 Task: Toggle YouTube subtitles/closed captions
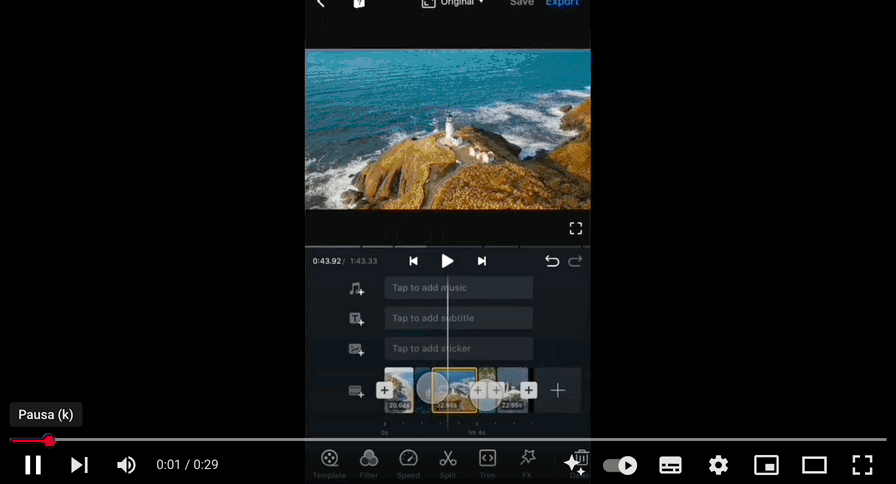[x=670, y=465]
